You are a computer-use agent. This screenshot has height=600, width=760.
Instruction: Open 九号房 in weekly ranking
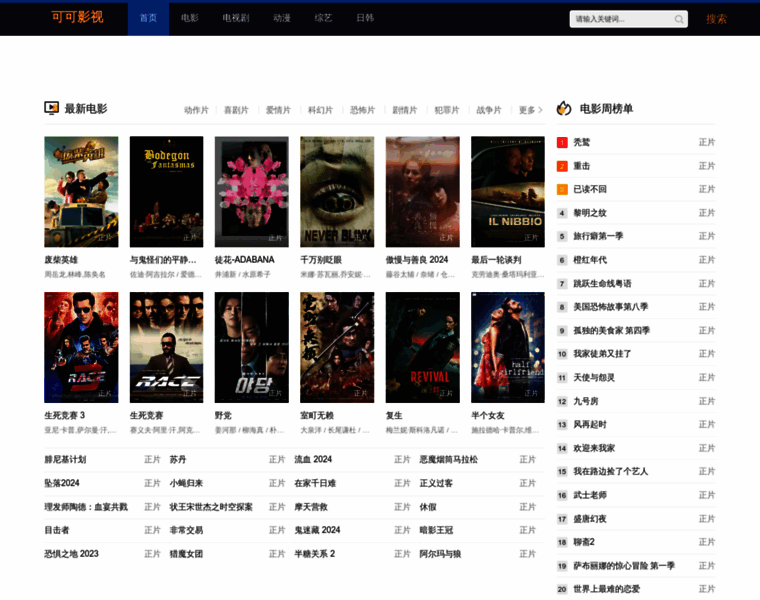(x=586, y=402)
